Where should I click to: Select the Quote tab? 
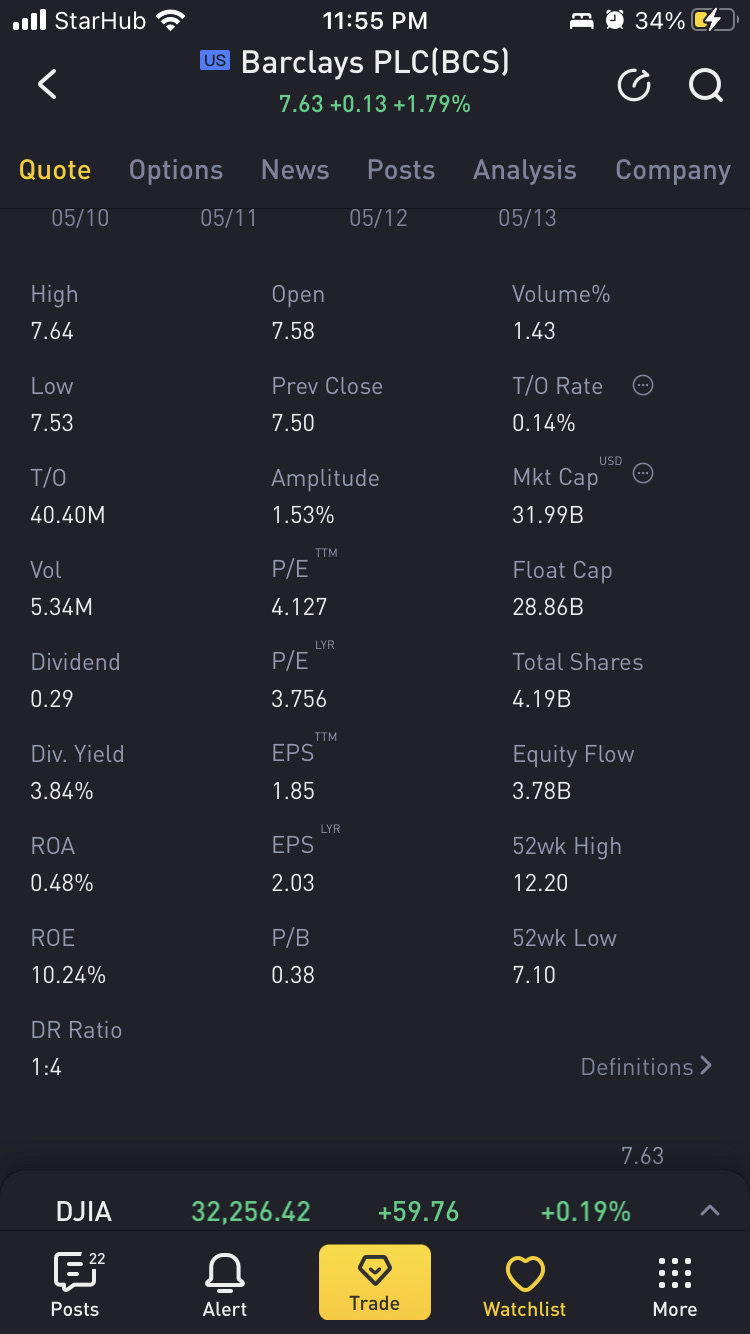pos(55,170)
